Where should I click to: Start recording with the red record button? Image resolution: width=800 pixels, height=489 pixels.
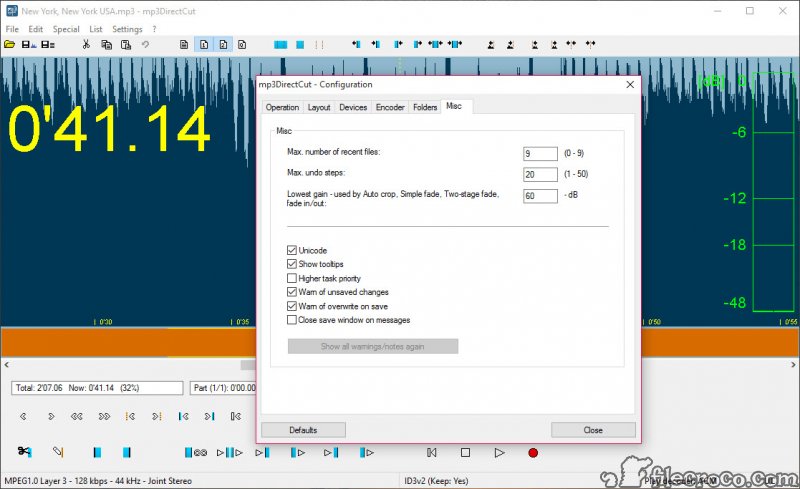(x=533, y=453)
